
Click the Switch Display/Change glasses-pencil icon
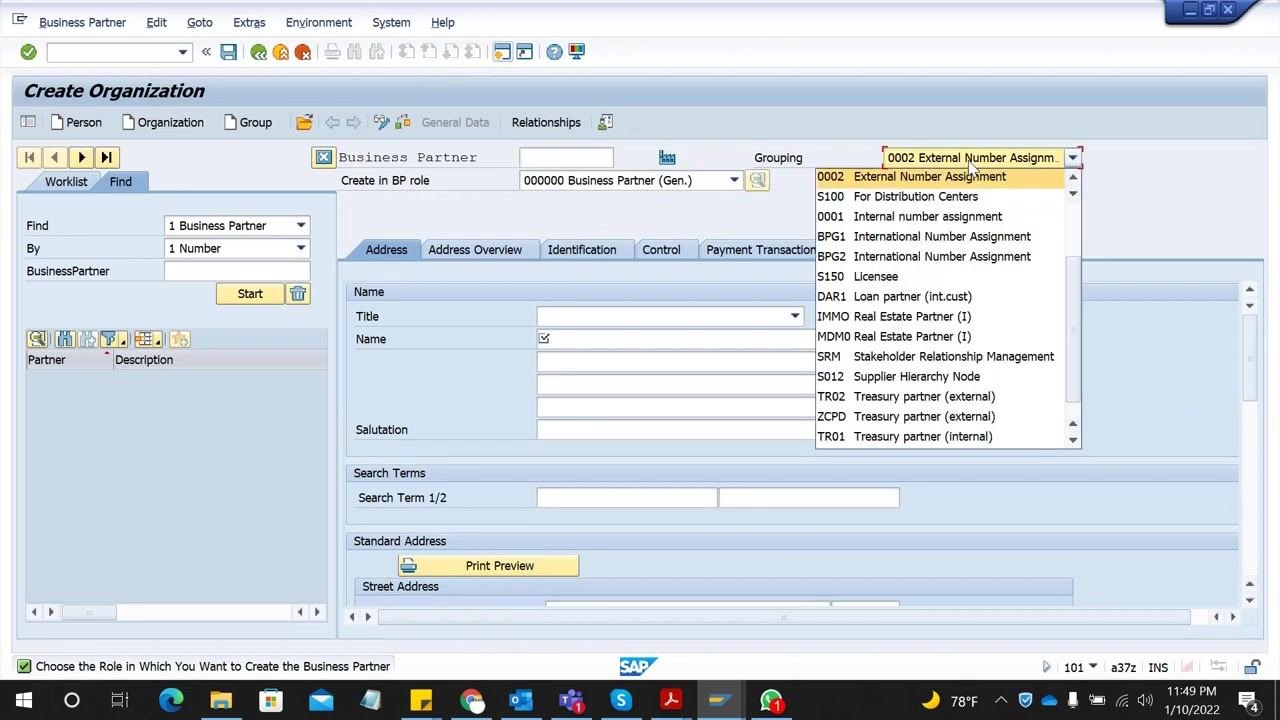point(381,122)
